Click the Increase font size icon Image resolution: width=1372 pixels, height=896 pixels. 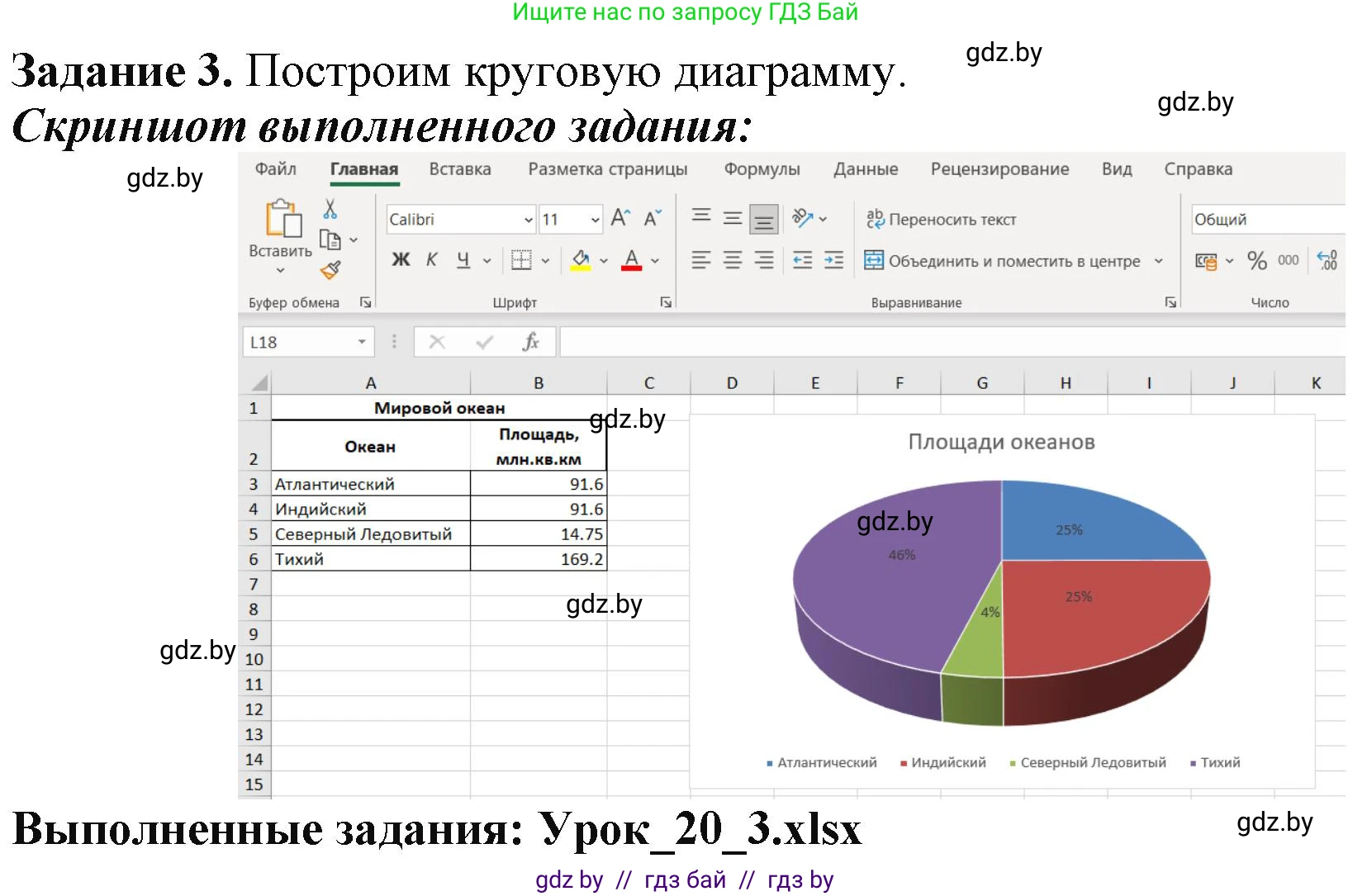point(620,217)
